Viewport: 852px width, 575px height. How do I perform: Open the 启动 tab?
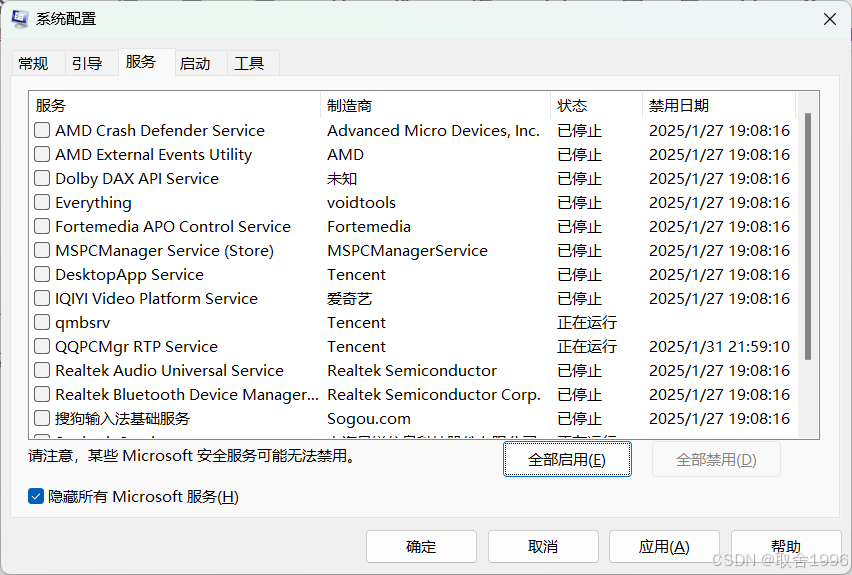point(195,64)
